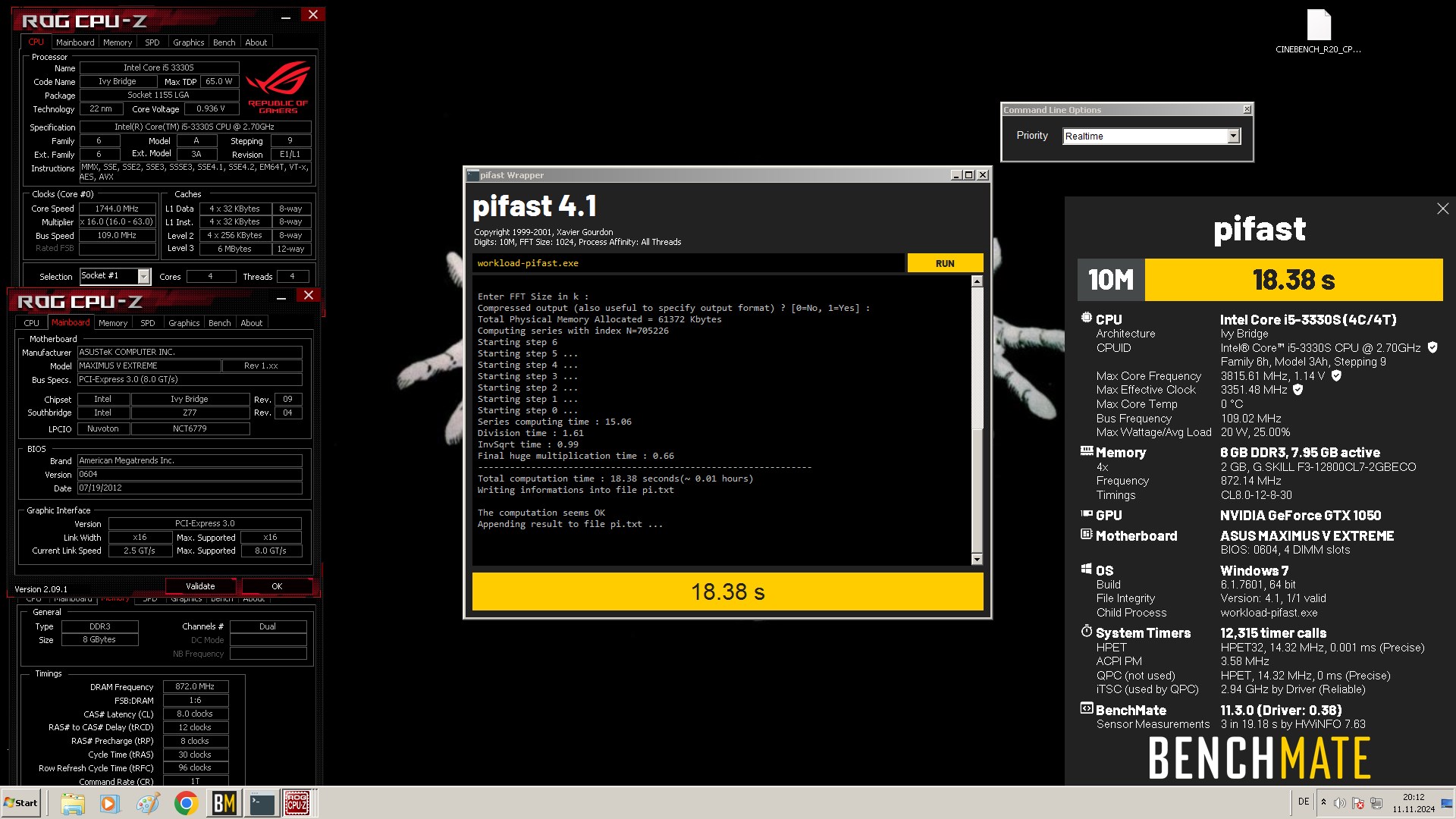
Task: Click the ROG Republic of Gamers logo
Action: (x=278, y=87)
